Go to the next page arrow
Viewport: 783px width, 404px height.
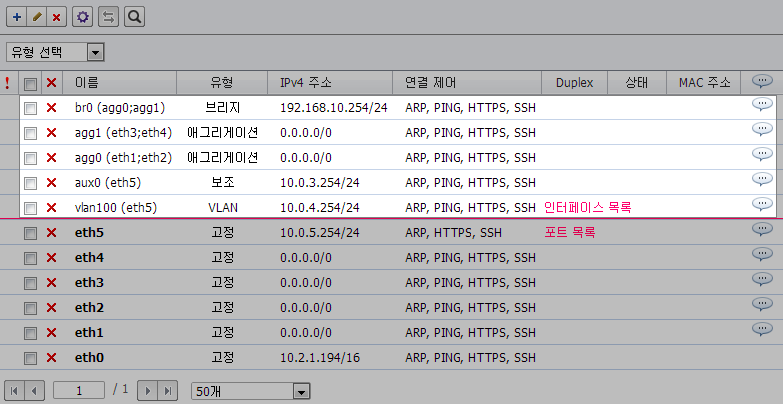click(x=146, y=390)
